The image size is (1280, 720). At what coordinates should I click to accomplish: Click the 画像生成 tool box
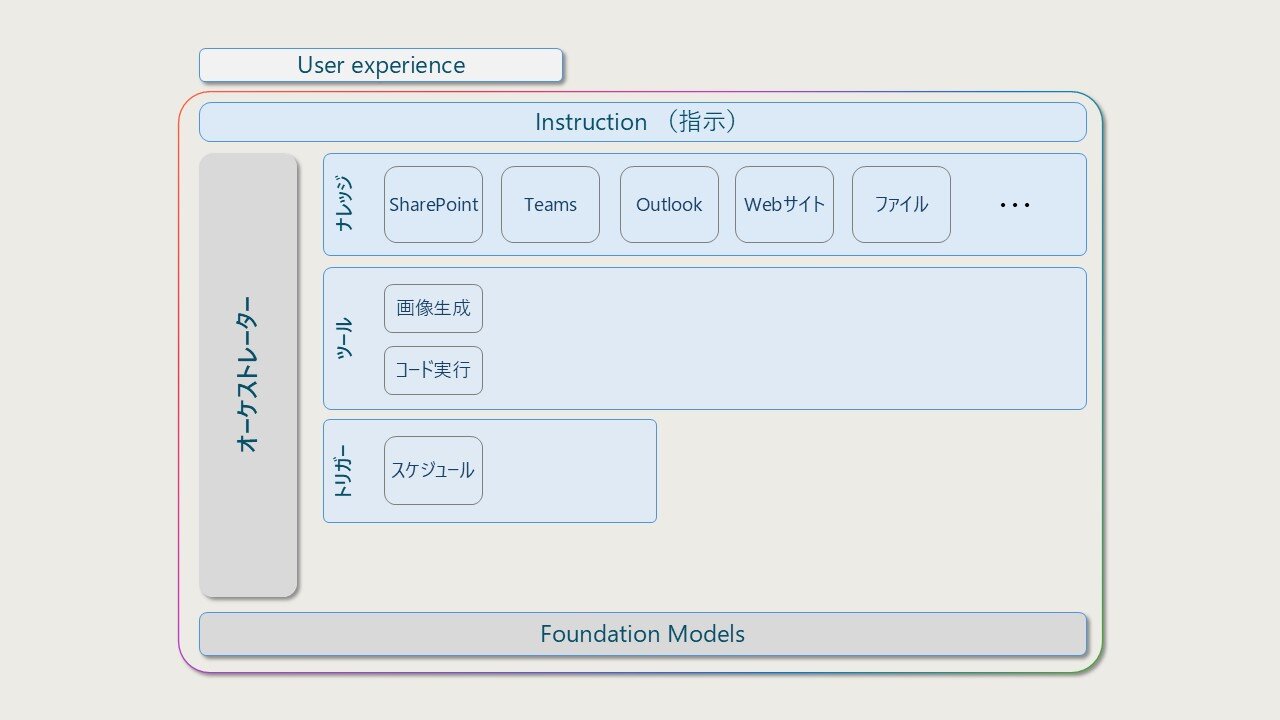tap(433, 308)
